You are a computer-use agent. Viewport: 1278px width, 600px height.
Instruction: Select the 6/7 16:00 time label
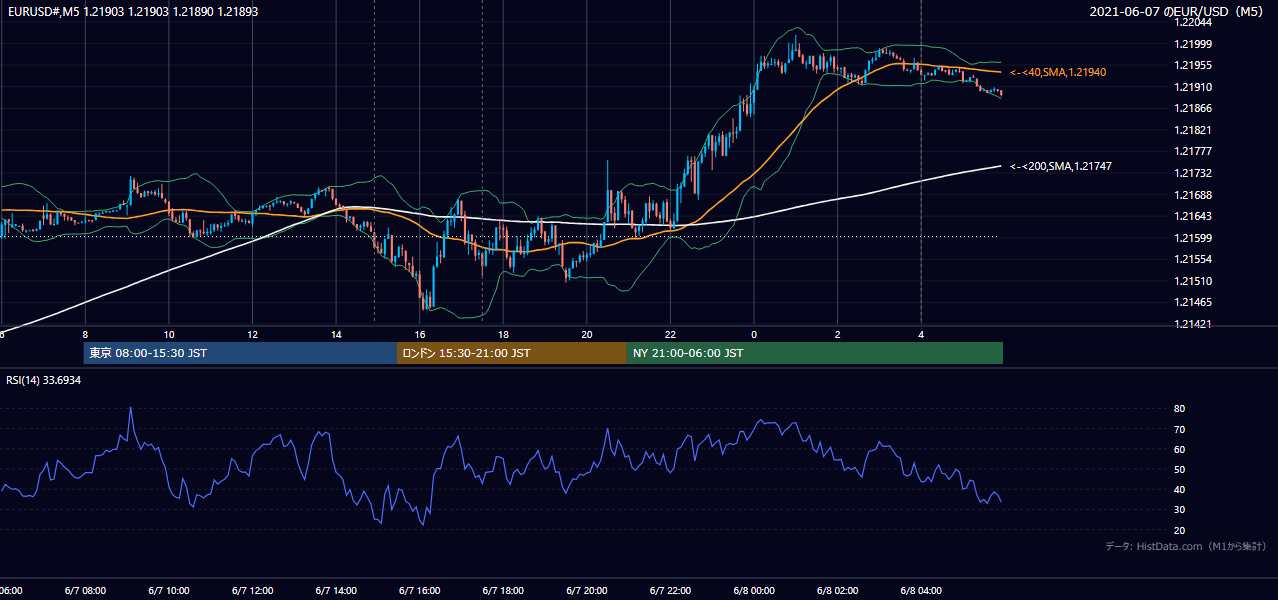coord(419,591)
